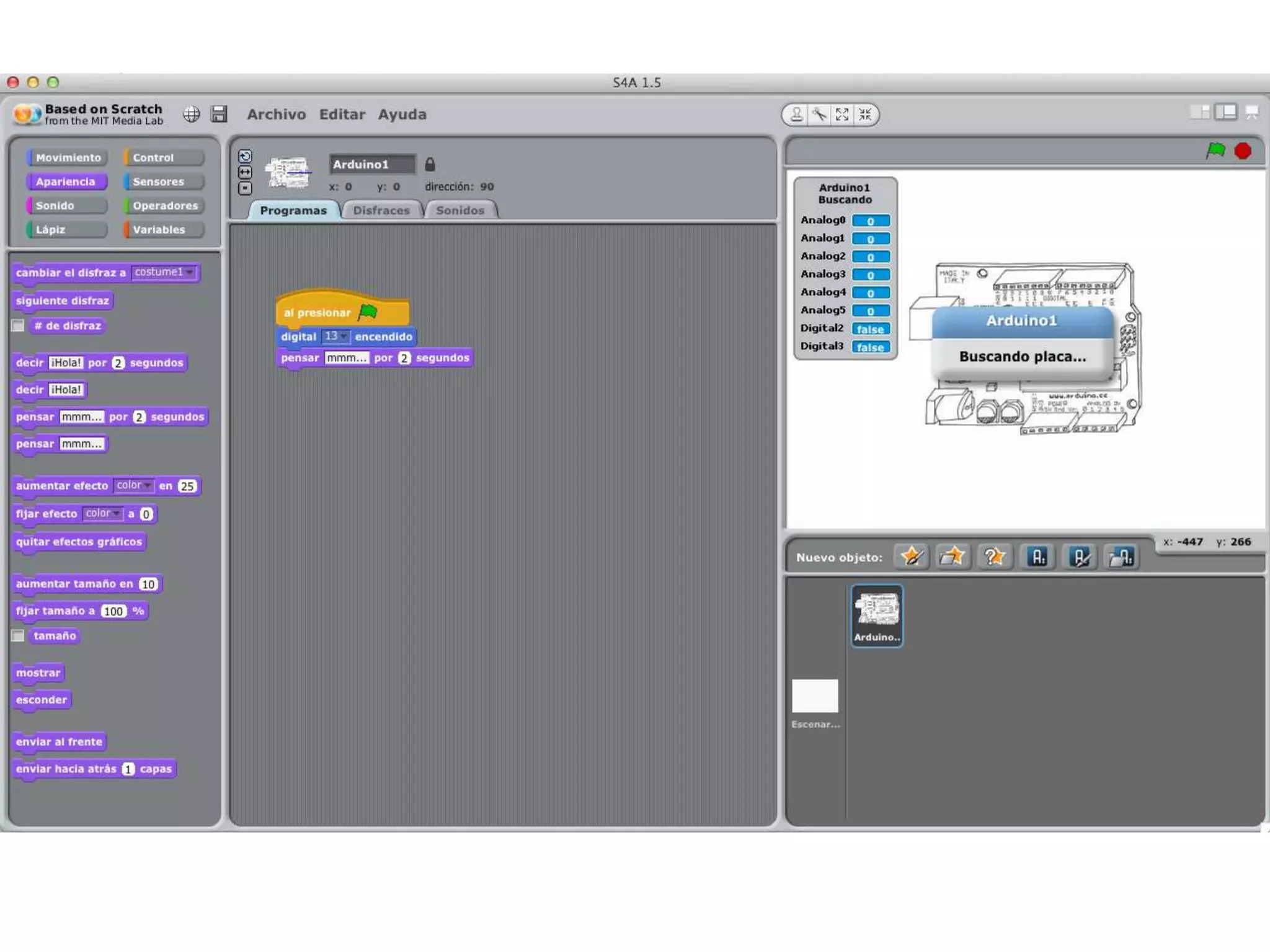Get a surprise sprite button

(994, 557)
